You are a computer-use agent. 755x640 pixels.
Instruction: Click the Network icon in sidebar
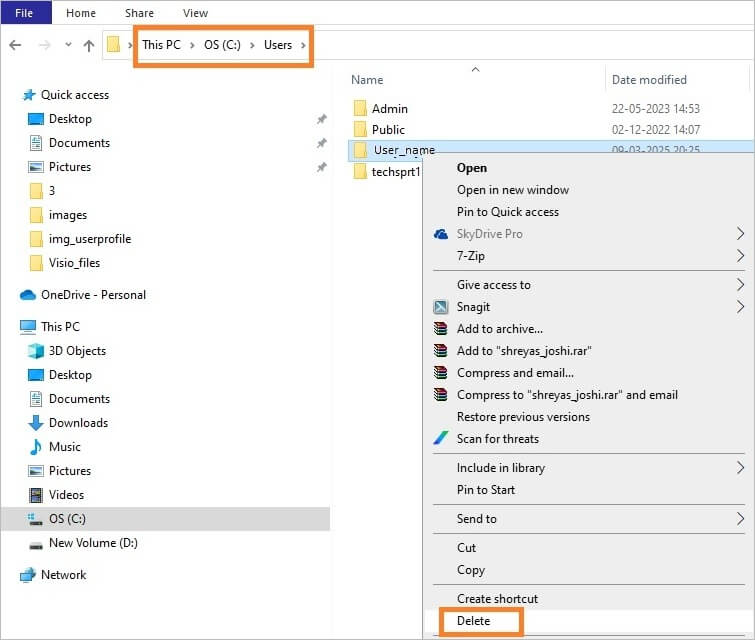[28, 575]
